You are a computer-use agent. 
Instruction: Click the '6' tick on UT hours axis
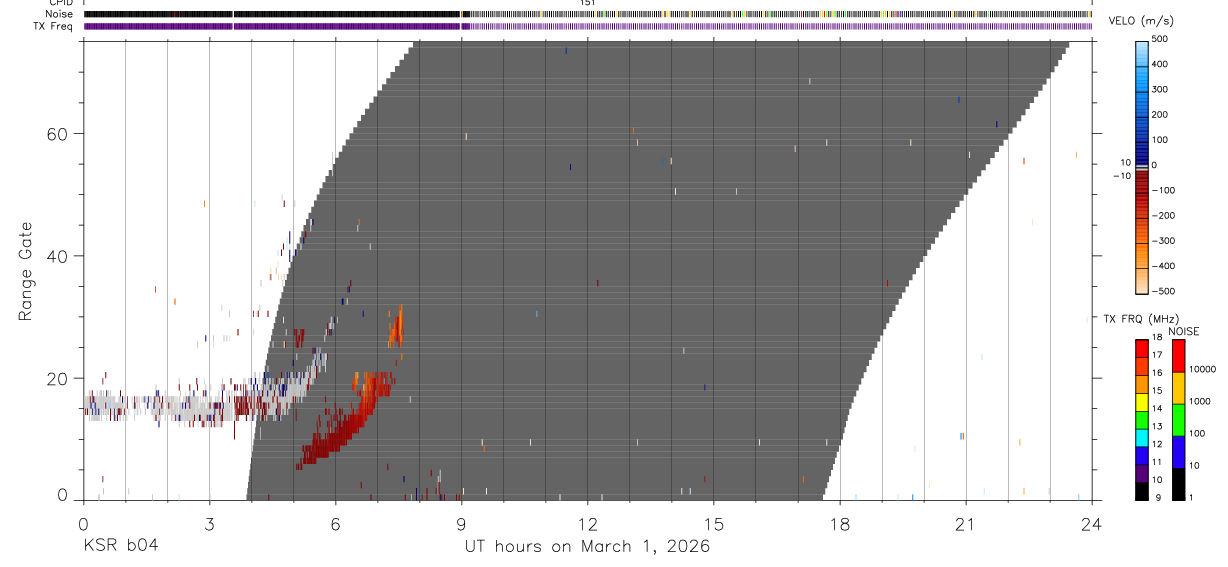click(335, 525)
